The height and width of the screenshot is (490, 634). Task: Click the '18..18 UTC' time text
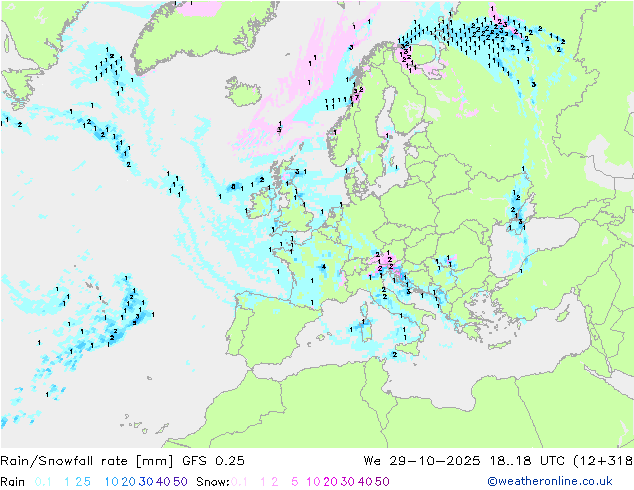click(x=527, y=461)
